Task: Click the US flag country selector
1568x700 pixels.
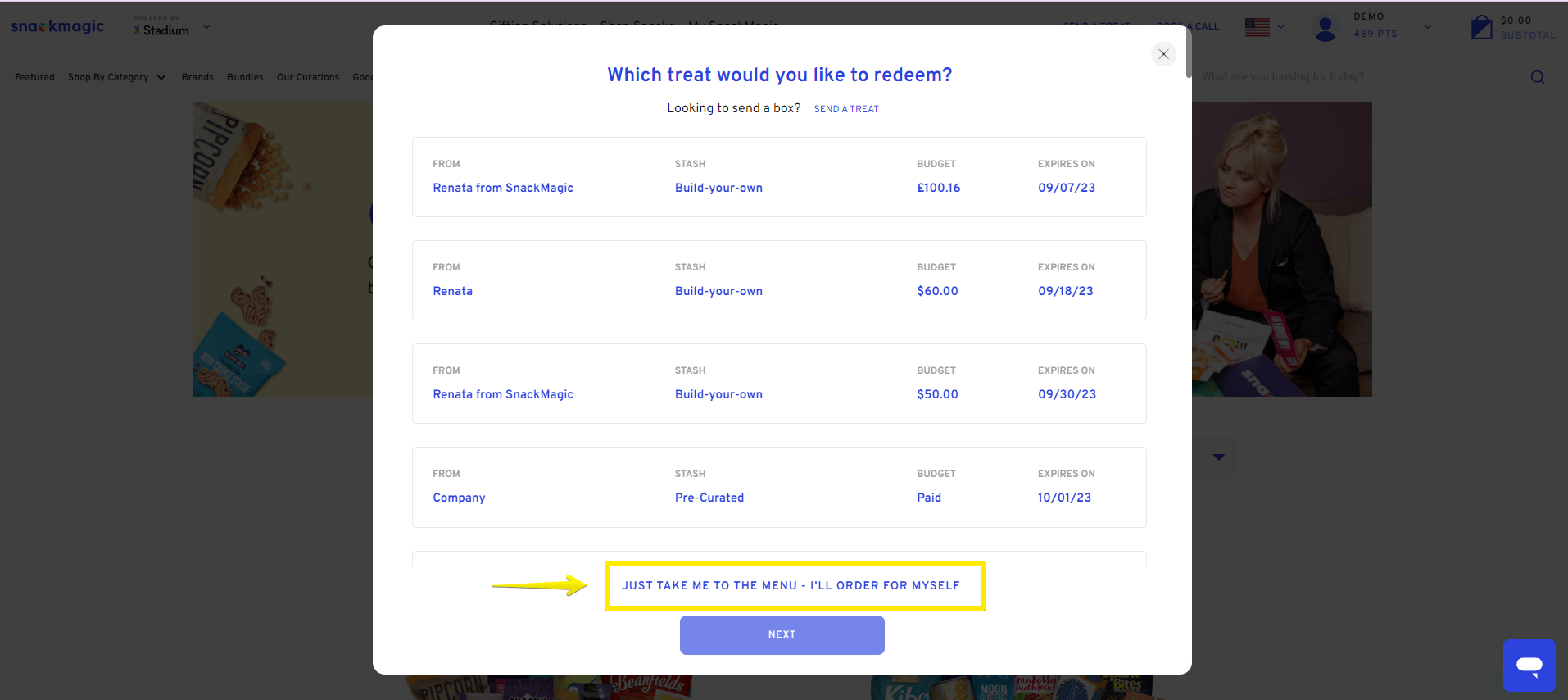Action: [x=1257, y=27]
